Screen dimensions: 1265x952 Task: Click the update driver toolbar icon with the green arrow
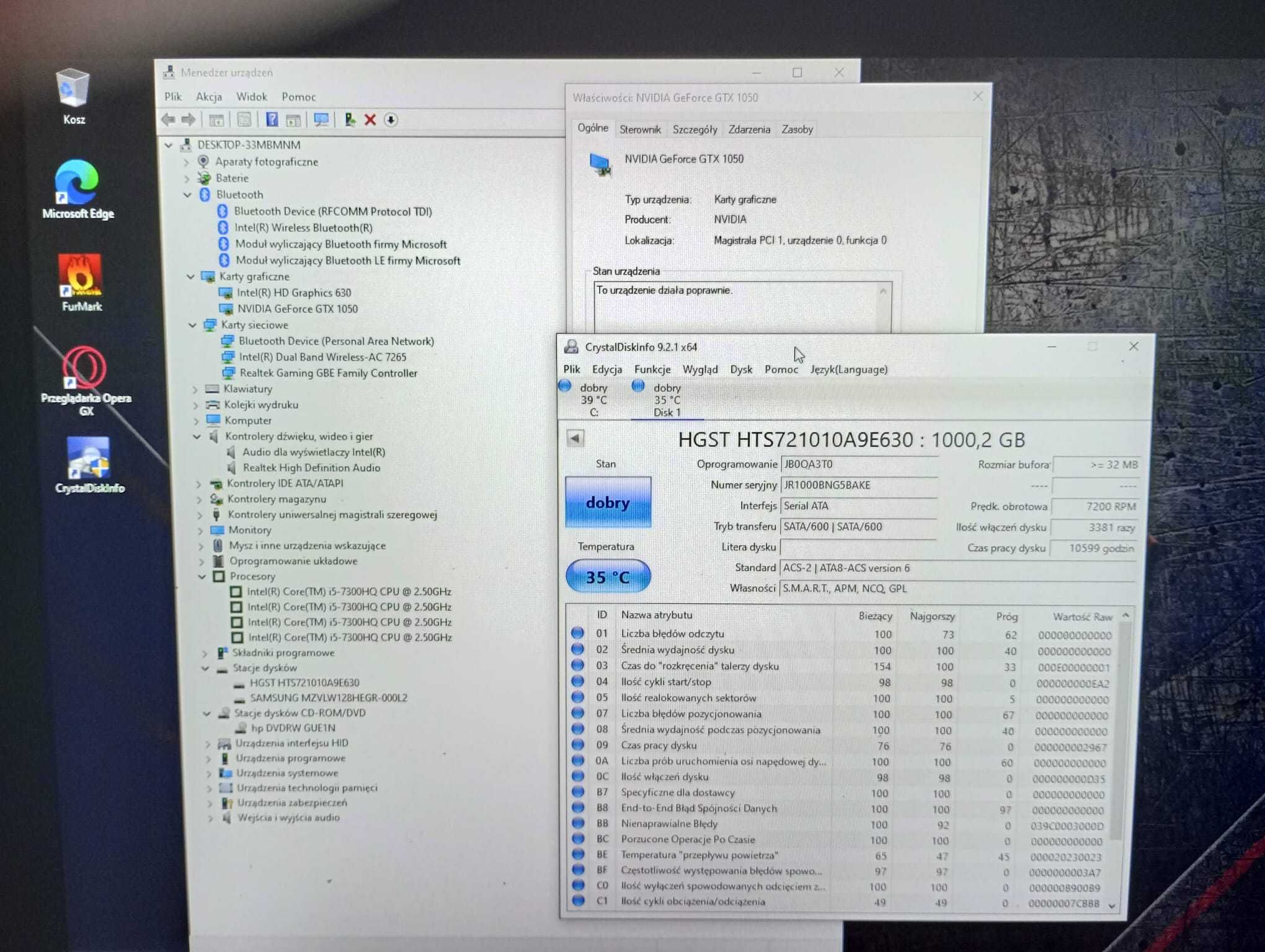350,120
